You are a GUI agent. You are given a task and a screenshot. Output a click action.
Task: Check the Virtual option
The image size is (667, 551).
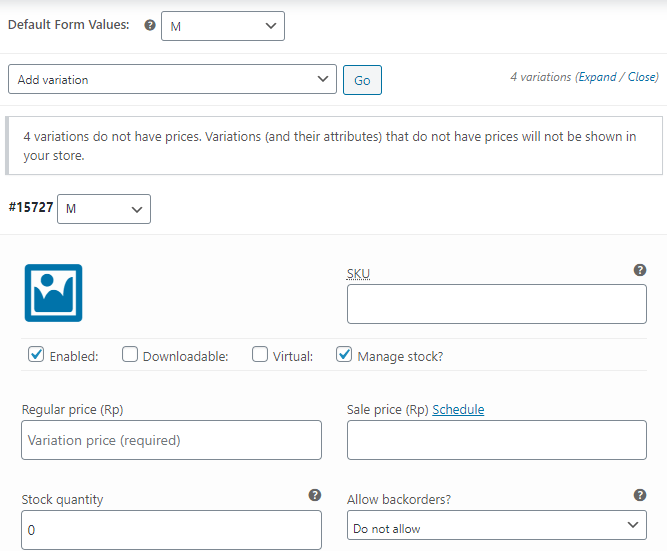(x=260, y=354)
